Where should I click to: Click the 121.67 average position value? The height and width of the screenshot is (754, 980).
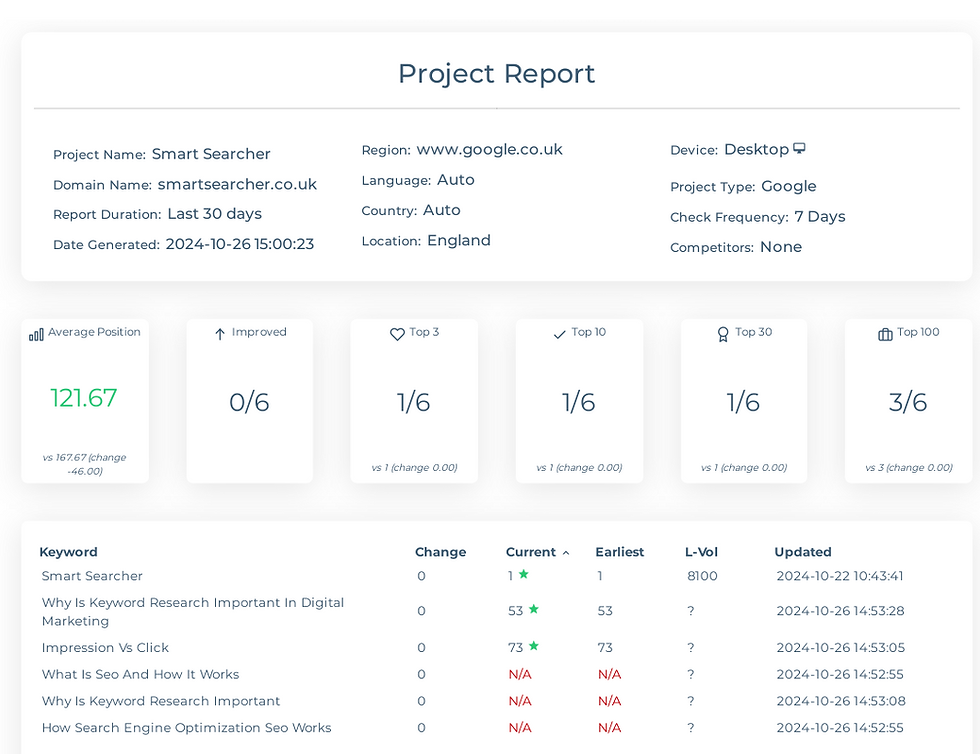83,398
